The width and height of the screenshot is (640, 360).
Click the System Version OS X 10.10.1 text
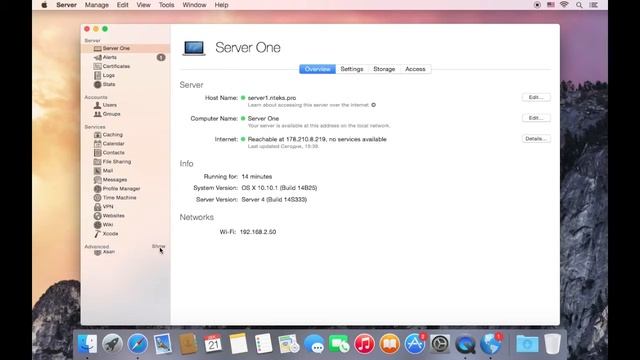pyautogui.click(x=279, y=188)
